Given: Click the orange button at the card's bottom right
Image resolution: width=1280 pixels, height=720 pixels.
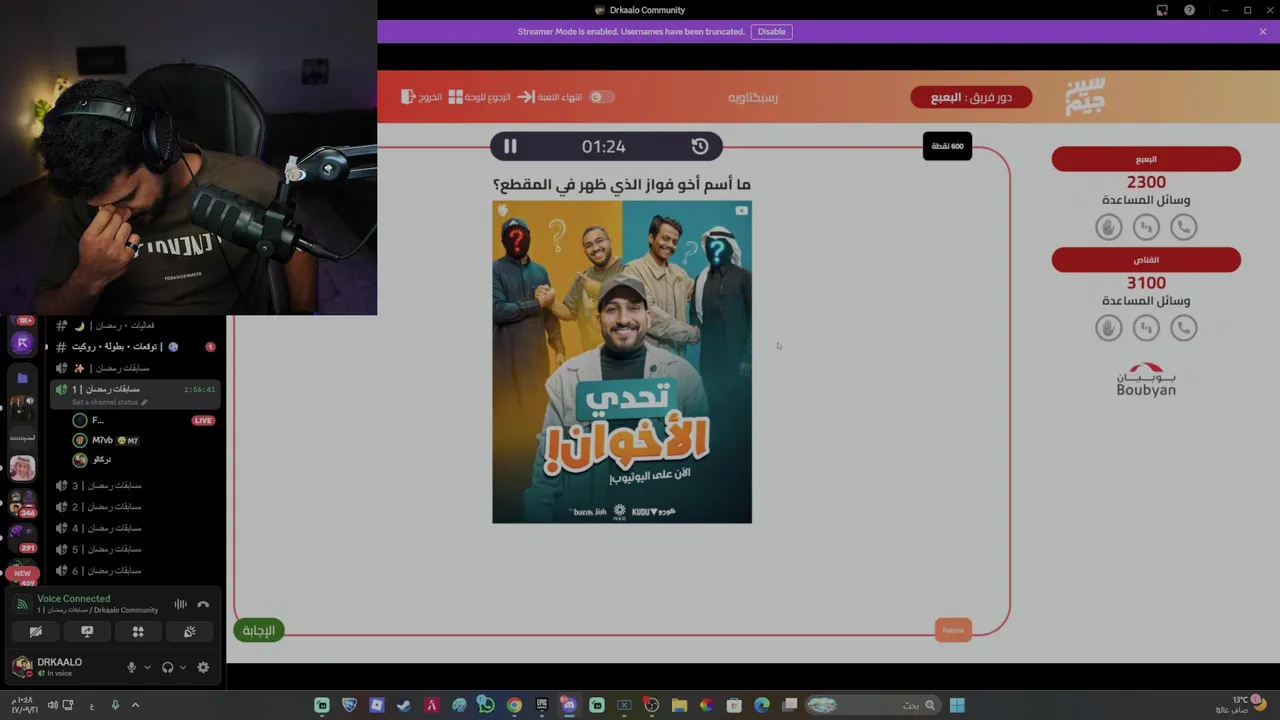Looking at the screenshot, I should [953, 630].
